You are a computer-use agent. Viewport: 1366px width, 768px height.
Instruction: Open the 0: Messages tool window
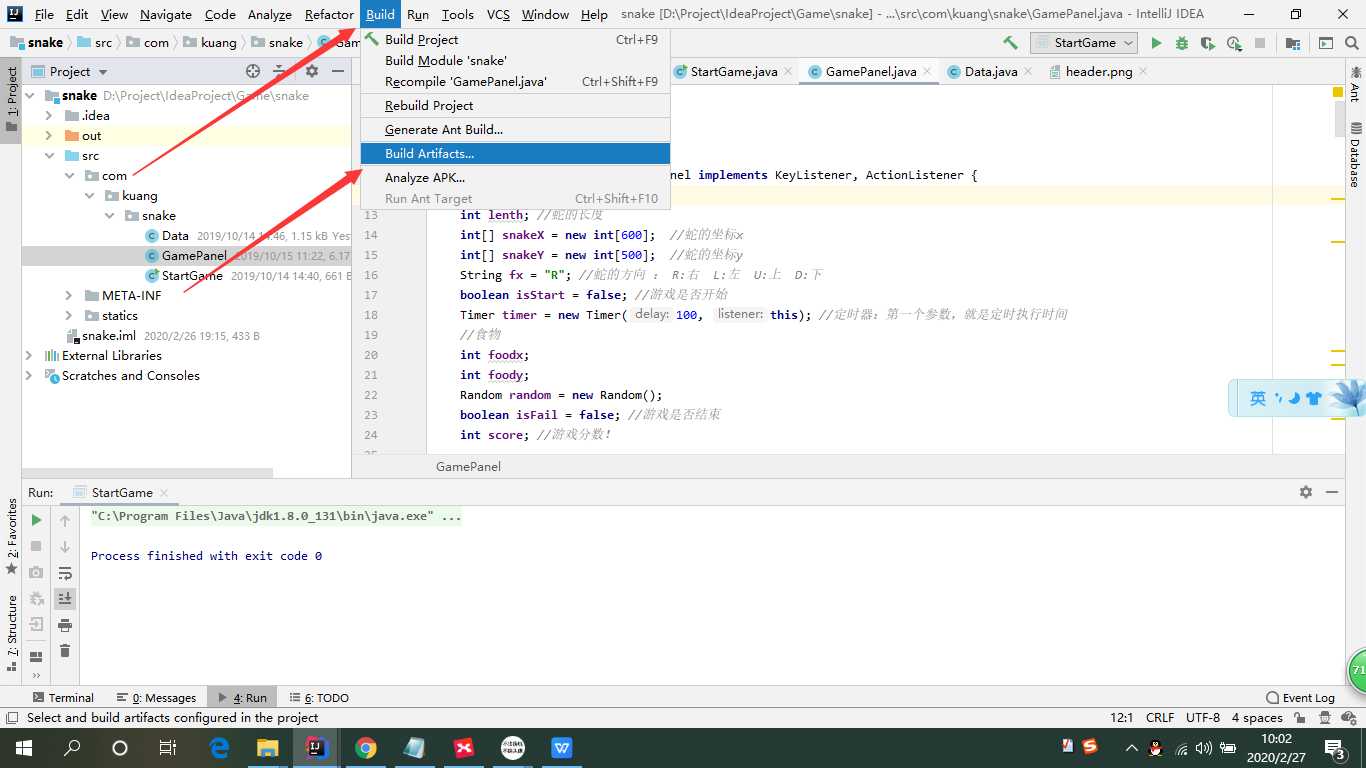[156, 698]
